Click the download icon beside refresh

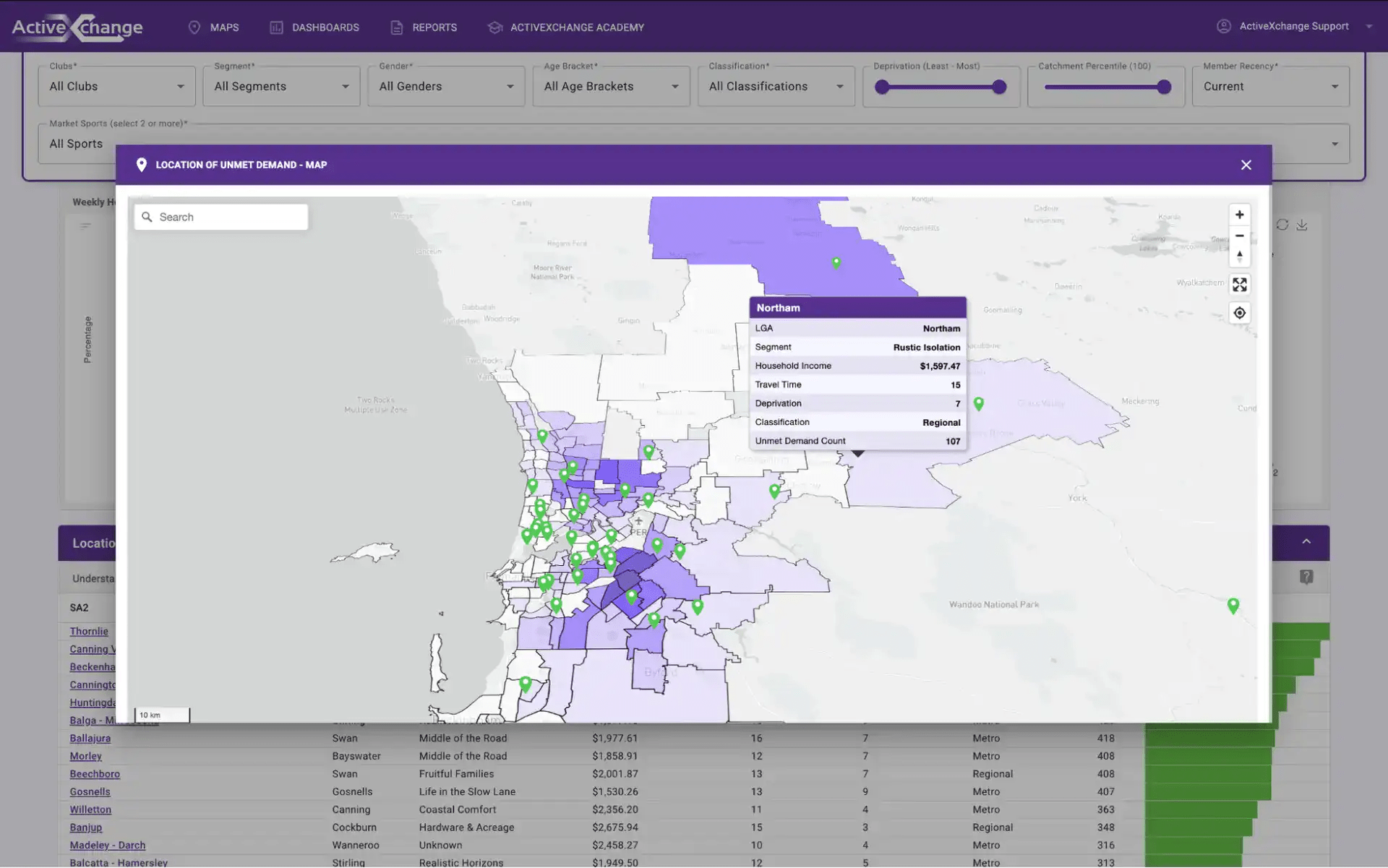(1302, 225)
